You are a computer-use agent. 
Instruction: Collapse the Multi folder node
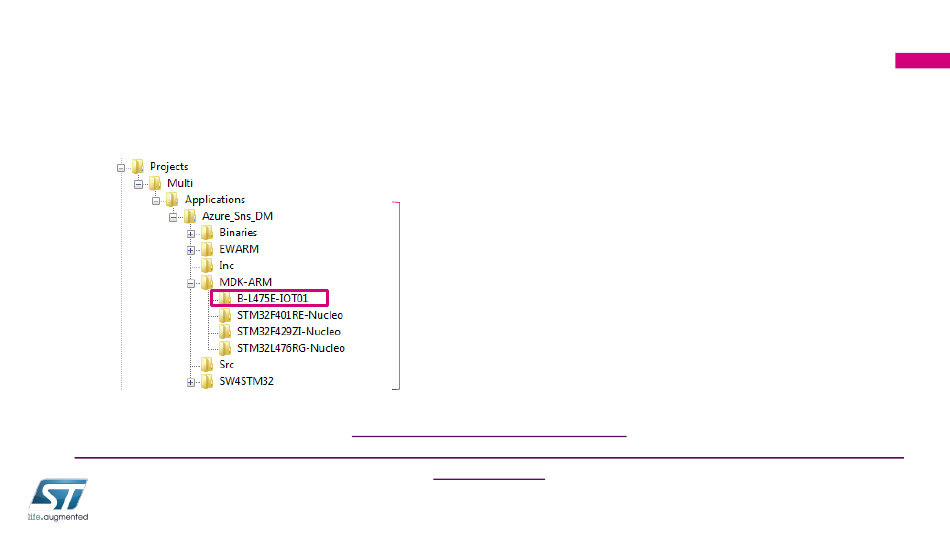(x=138, y=184)
